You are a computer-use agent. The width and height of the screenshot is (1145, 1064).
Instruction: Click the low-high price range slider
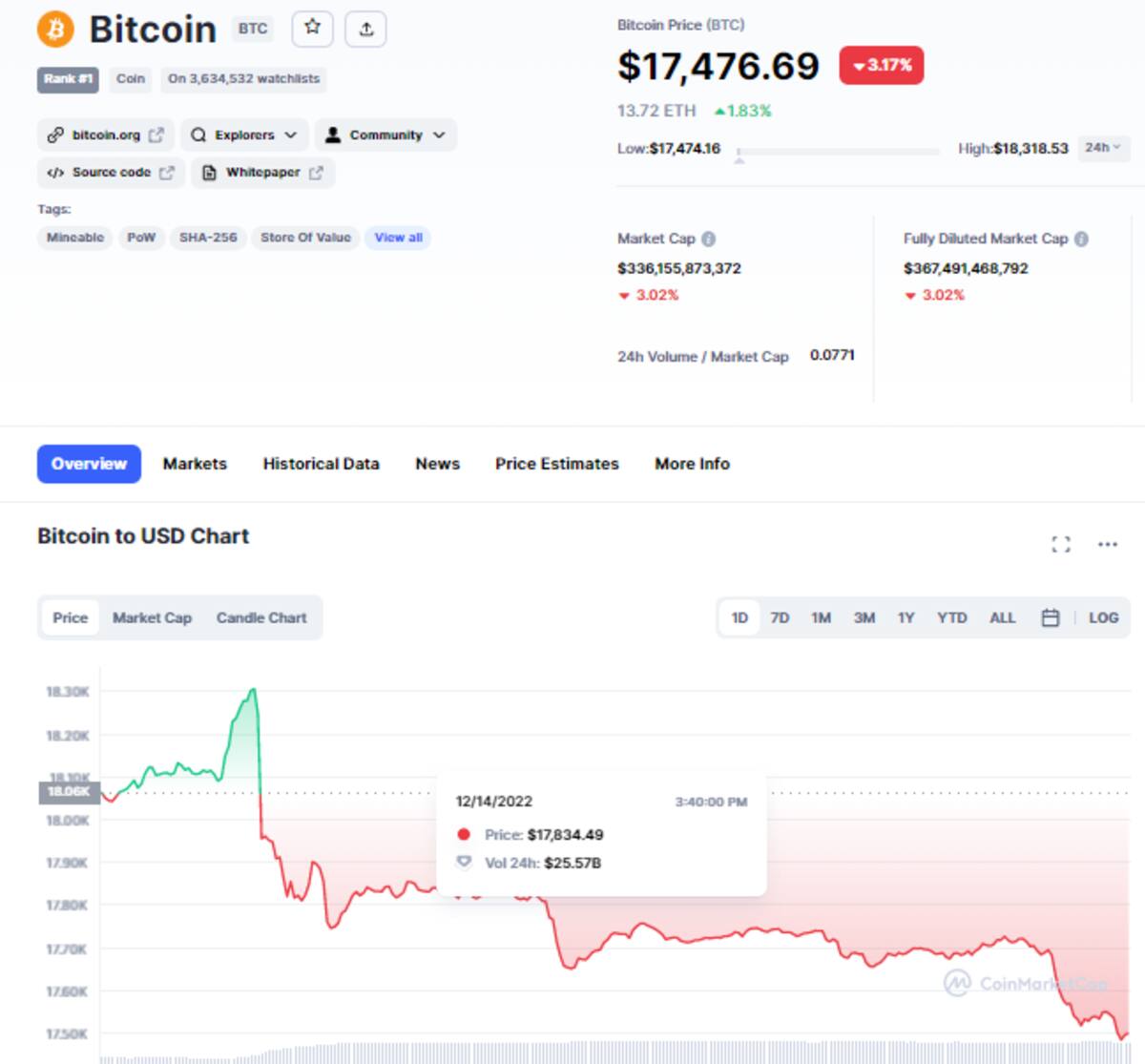pyautogui.click(x=838, y=152)
